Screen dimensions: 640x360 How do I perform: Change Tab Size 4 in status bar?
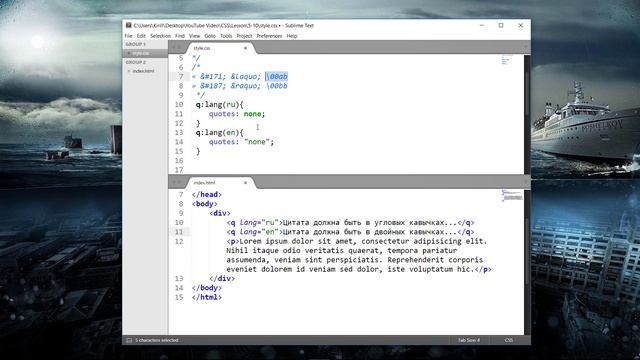click(469, 340)
